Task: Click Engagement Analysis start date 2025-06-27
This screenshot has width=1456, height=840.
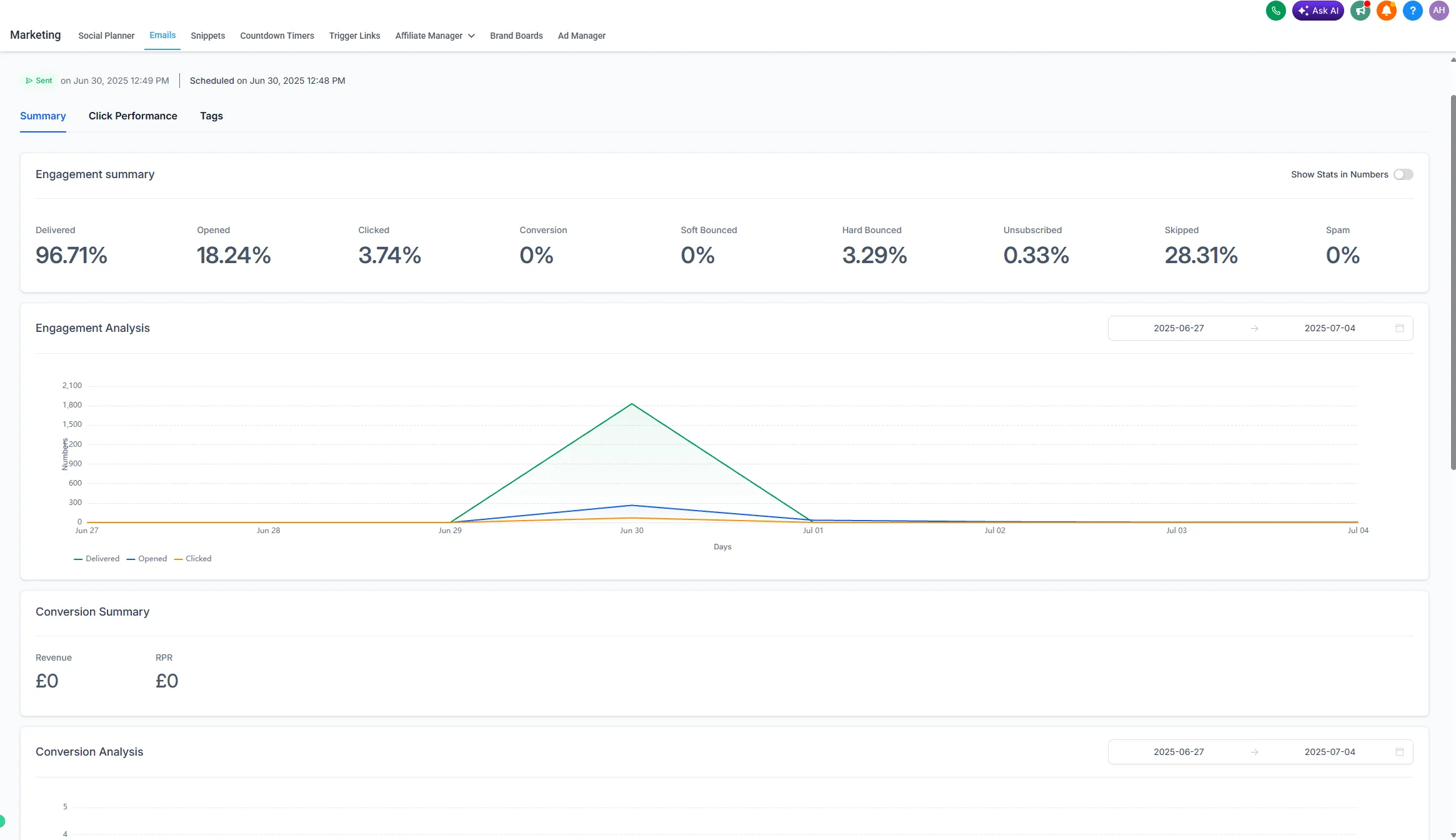Action: tap(1179, 328)
